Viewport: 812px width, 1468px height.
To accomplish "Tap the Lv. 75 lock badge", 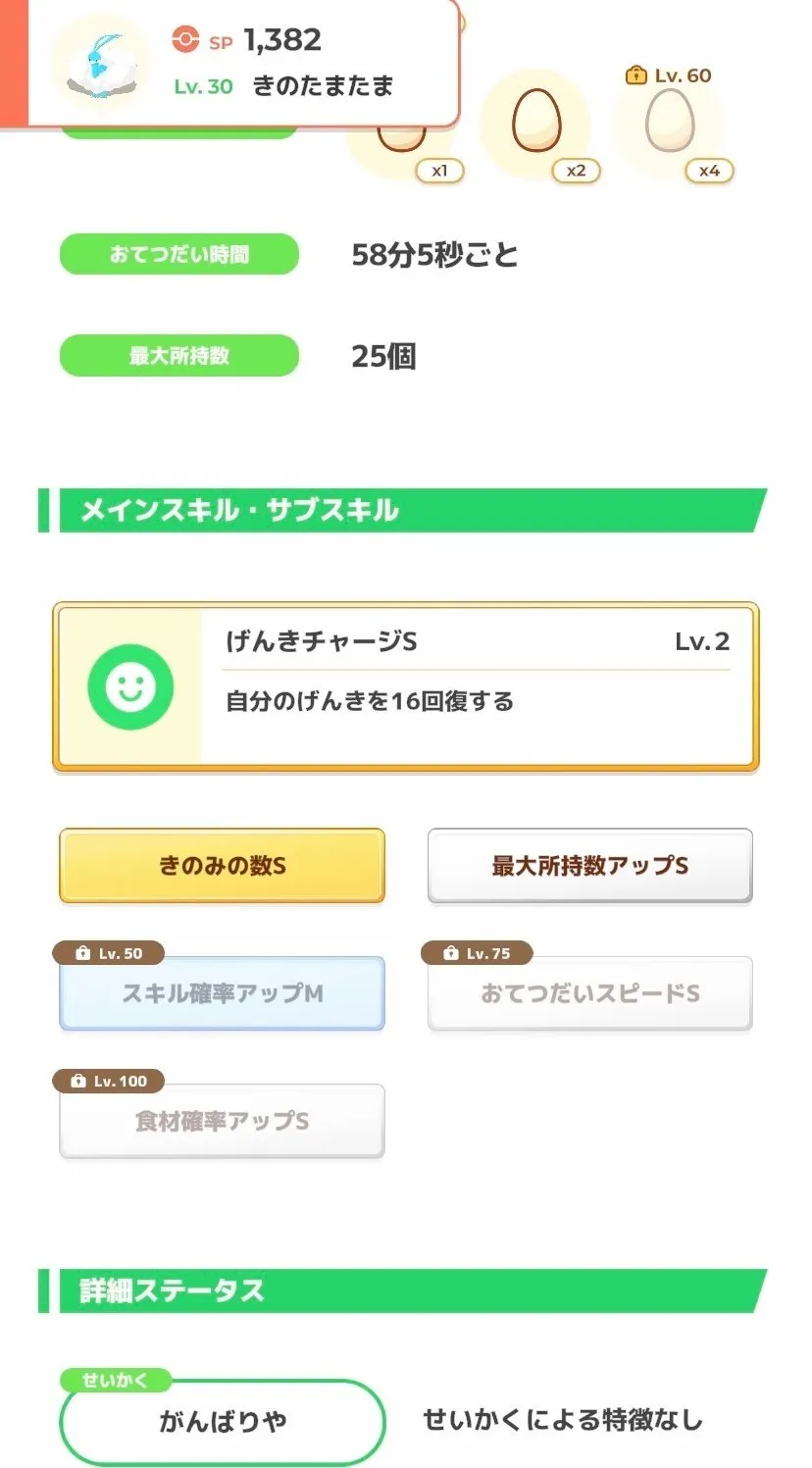I will click(x=477, y=953).
